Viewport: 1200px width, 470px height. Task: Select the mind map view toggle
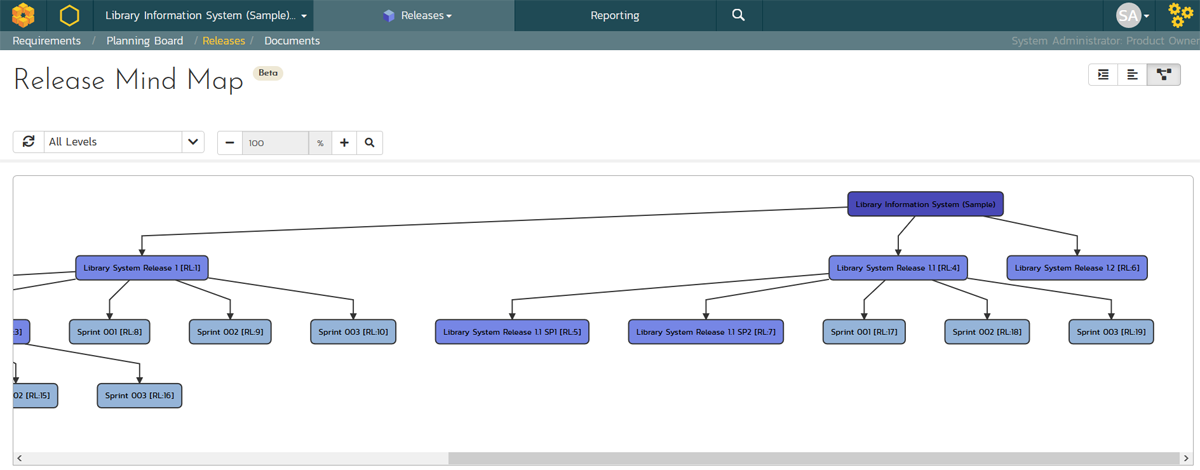tap(1164, 75)
